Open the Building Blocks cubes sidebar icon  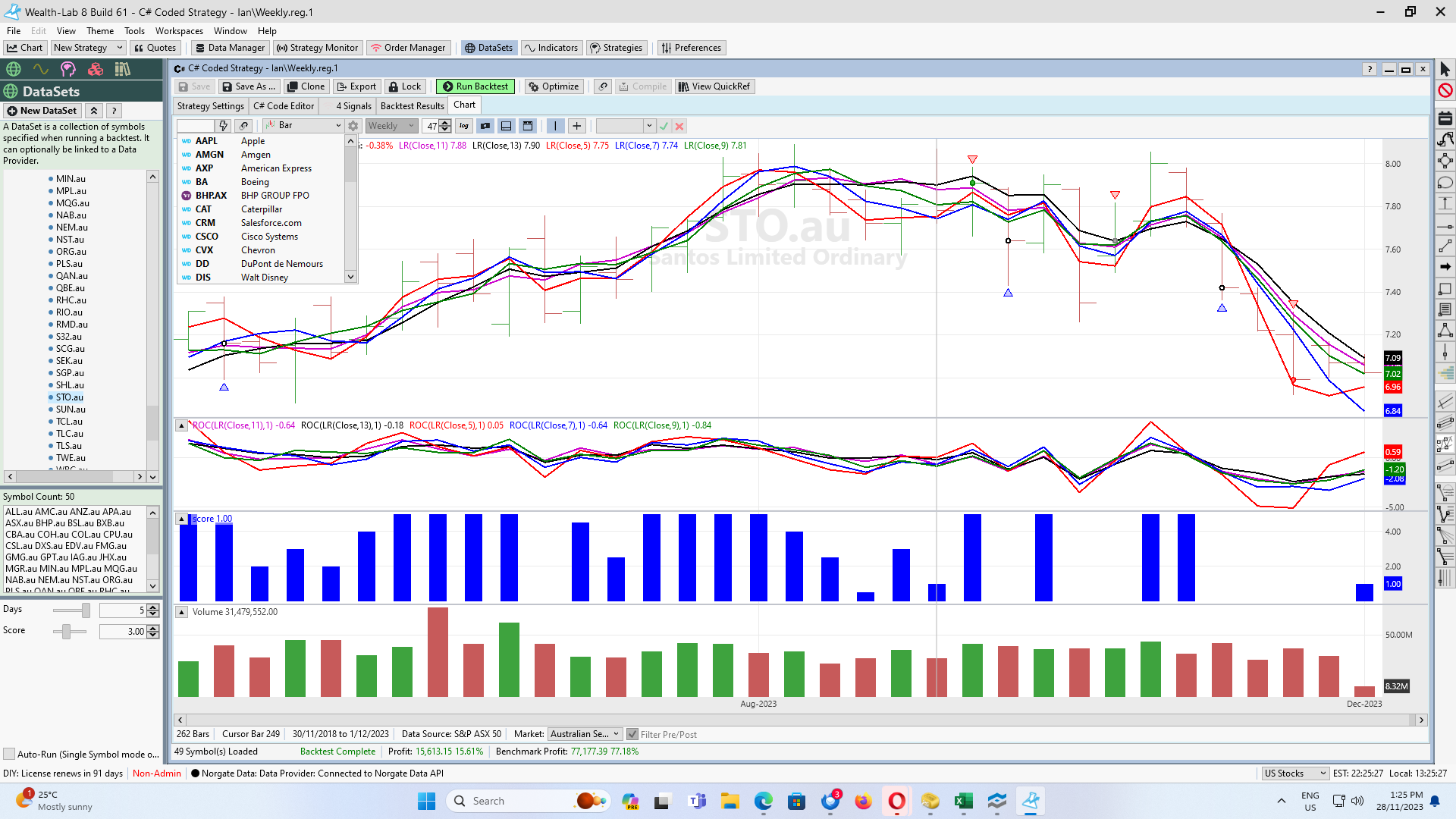click(x=96, y=69)
